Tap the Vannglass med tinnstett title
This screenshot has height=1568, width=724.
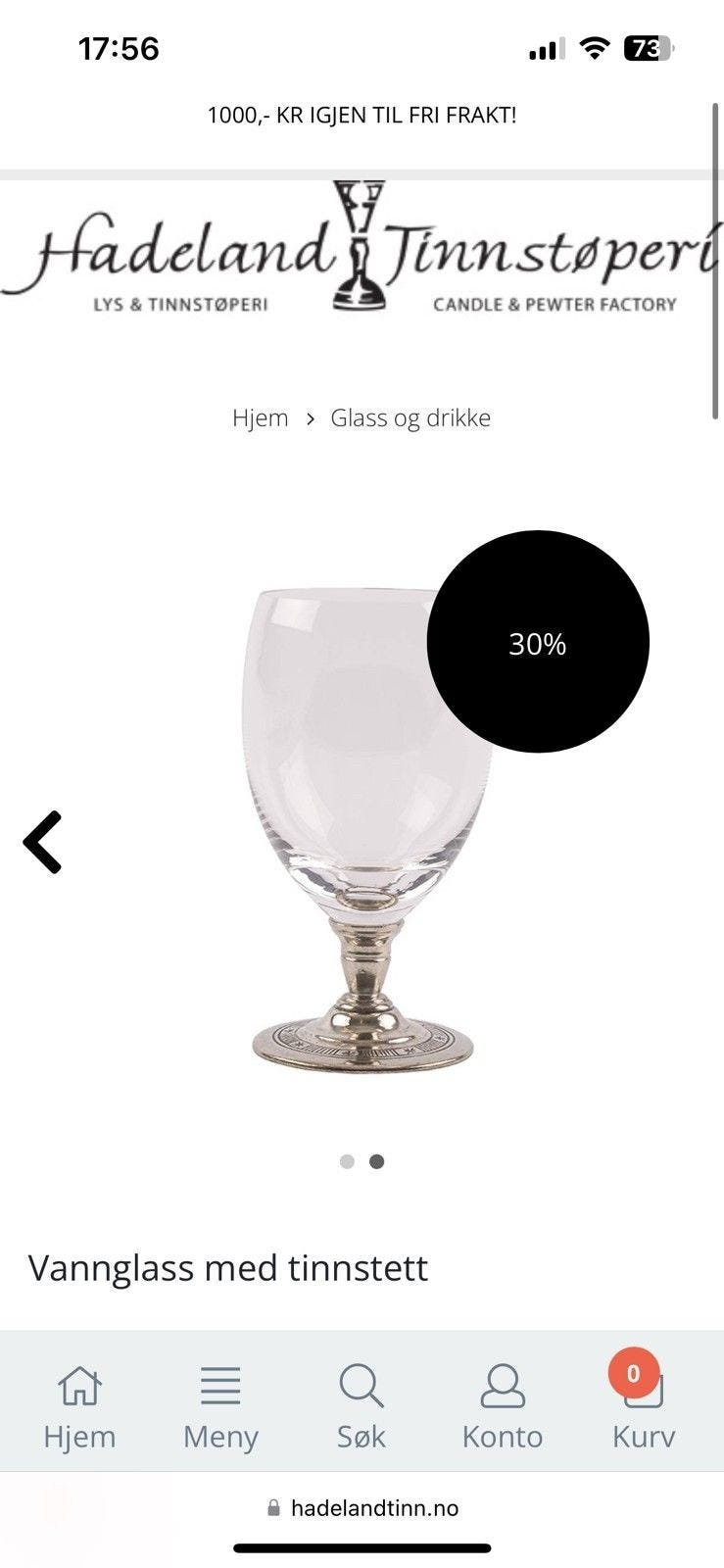click(x=228, y=1268)
